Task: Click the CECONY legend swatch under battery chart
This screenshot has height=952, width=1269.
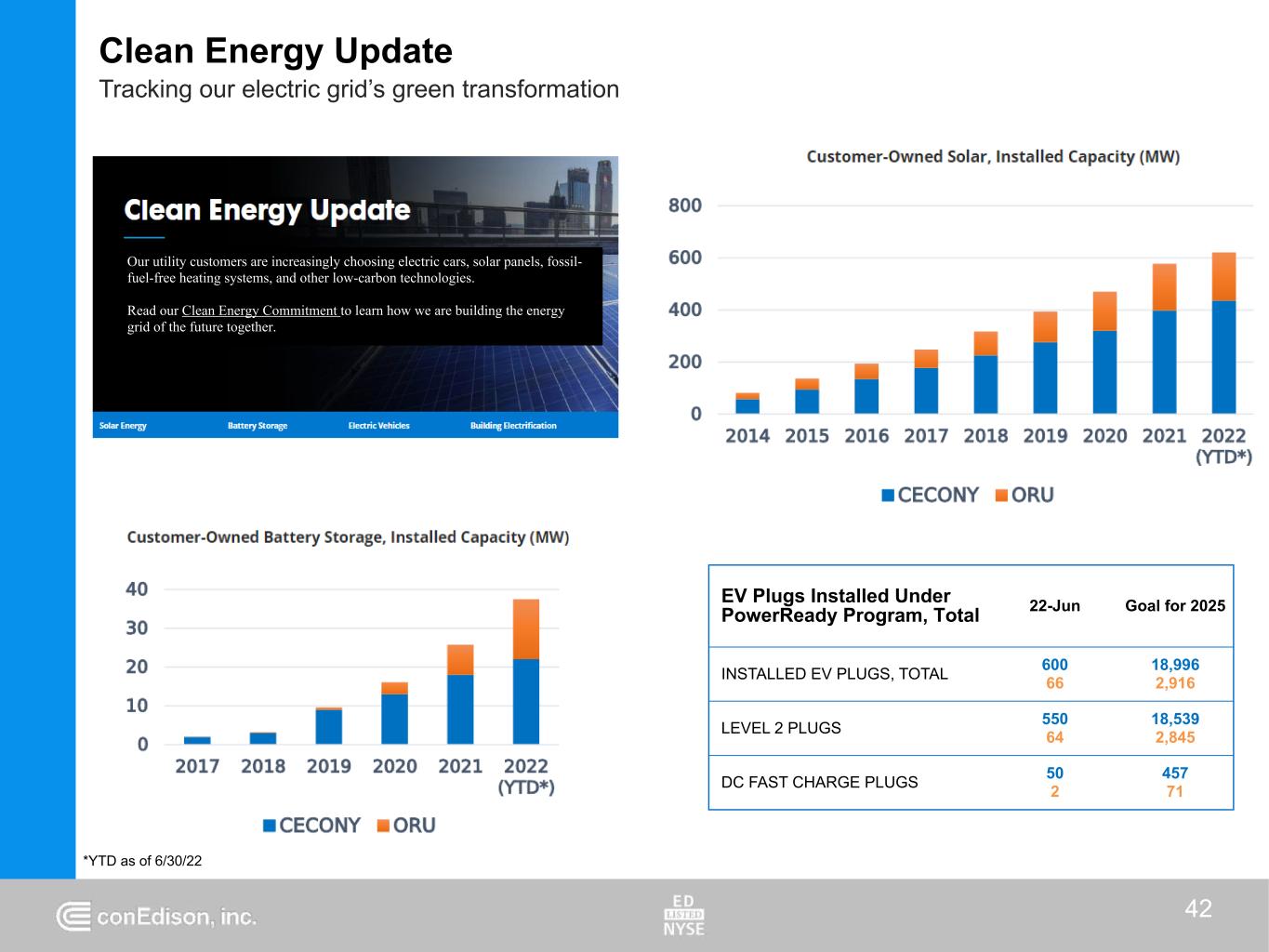Action: pos(270,826)
